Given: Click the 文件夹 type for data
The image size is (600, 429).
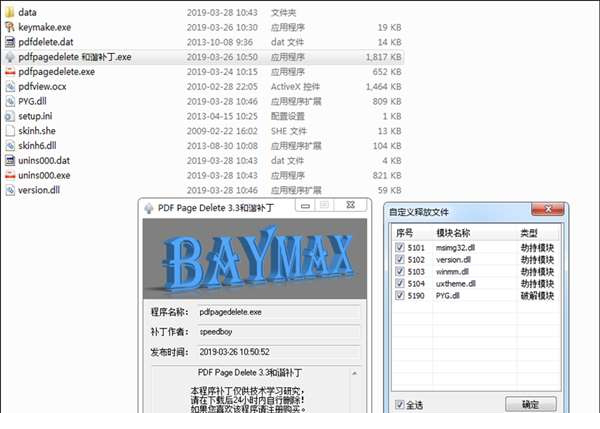Looking at the screenshot, I should pyautogui.click(x=283, y=13).
